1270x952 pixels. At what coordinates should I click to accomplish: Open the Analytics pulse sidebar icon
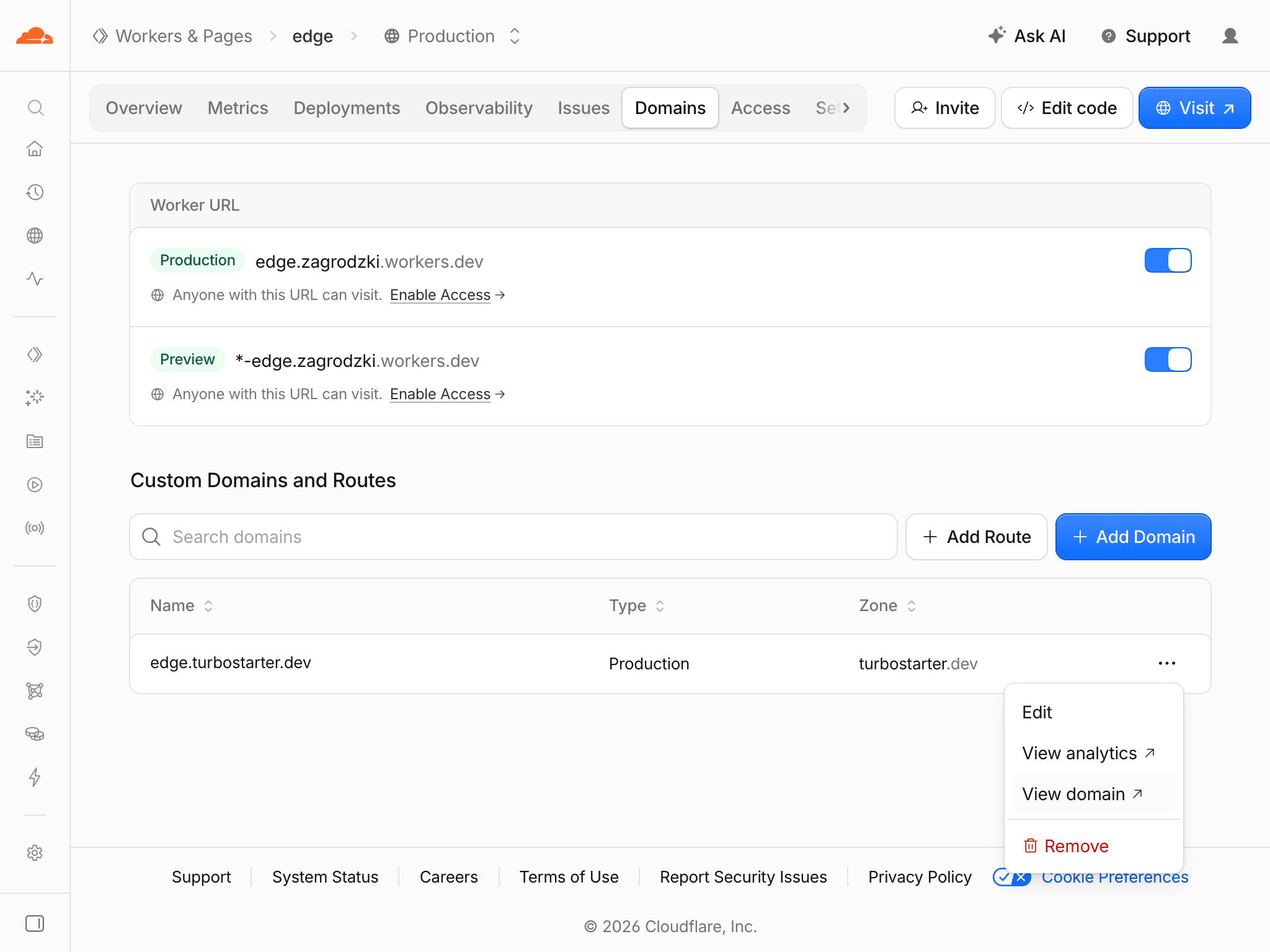[x=35, y=279]
